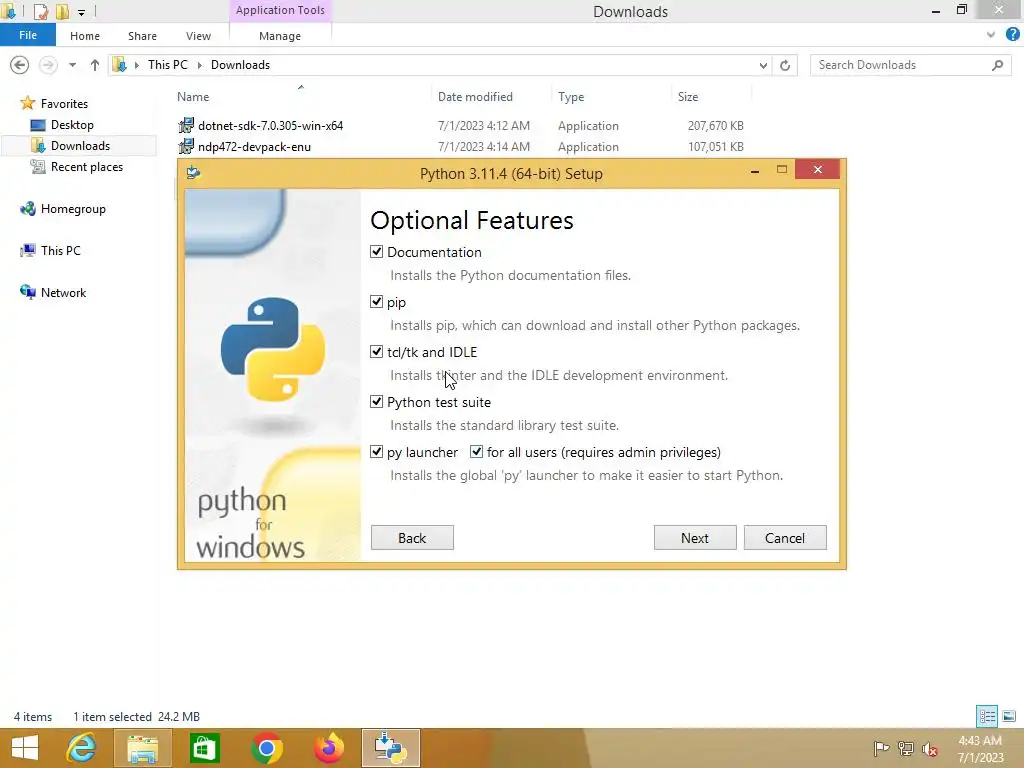Click Downloads in address breadcrumb

pyautogui.click(x=240, y=65)
